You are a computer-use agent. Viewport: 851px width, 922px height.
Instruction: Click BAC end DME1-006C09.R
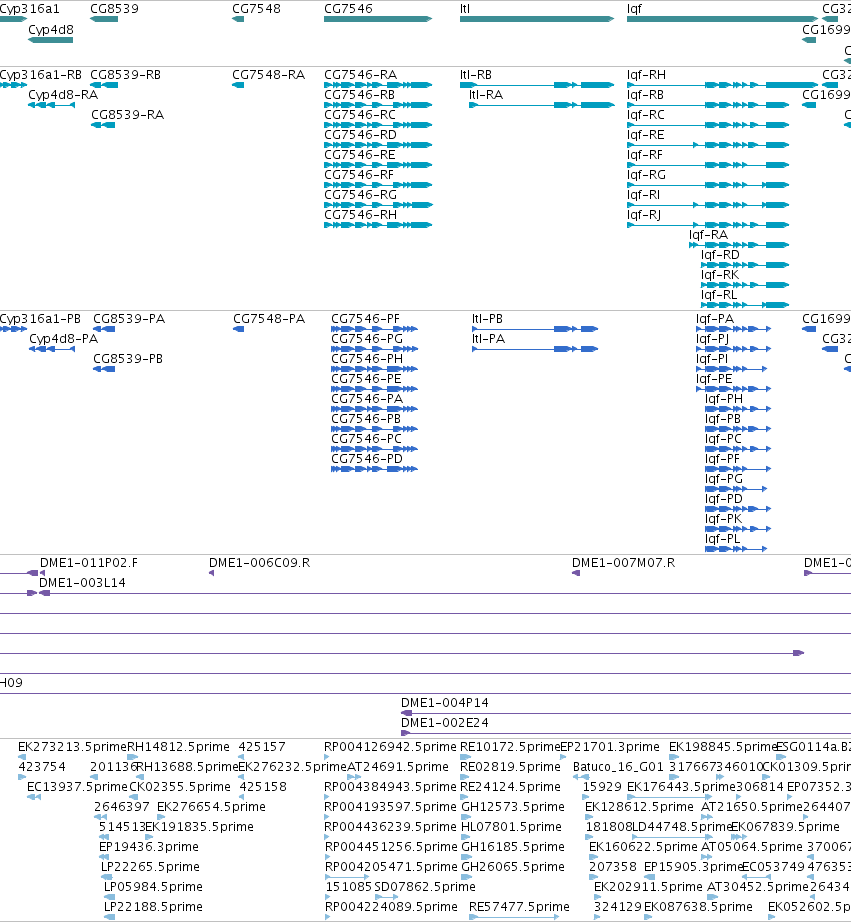(x=259, y=563)
